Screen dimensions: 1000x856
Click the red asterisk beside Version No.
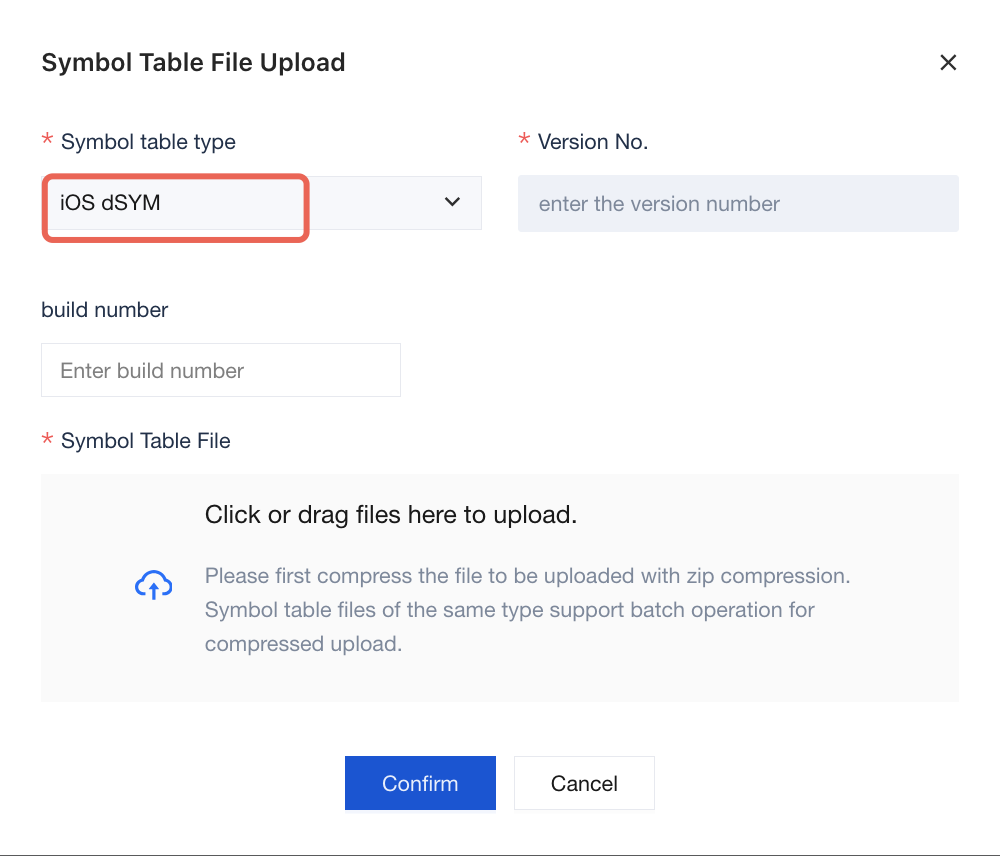coord(524,139)
